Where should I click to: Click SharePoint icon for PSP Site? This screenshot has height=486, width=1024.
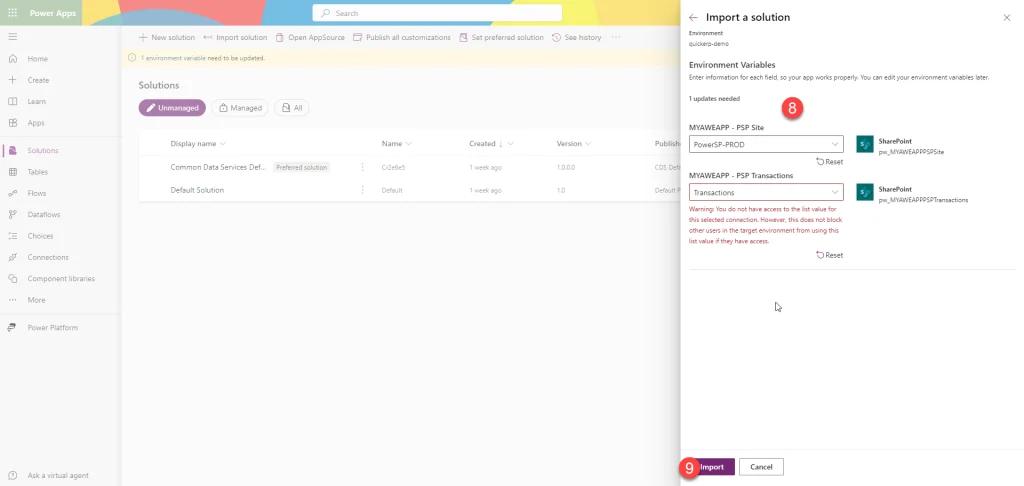coord(865,144)
